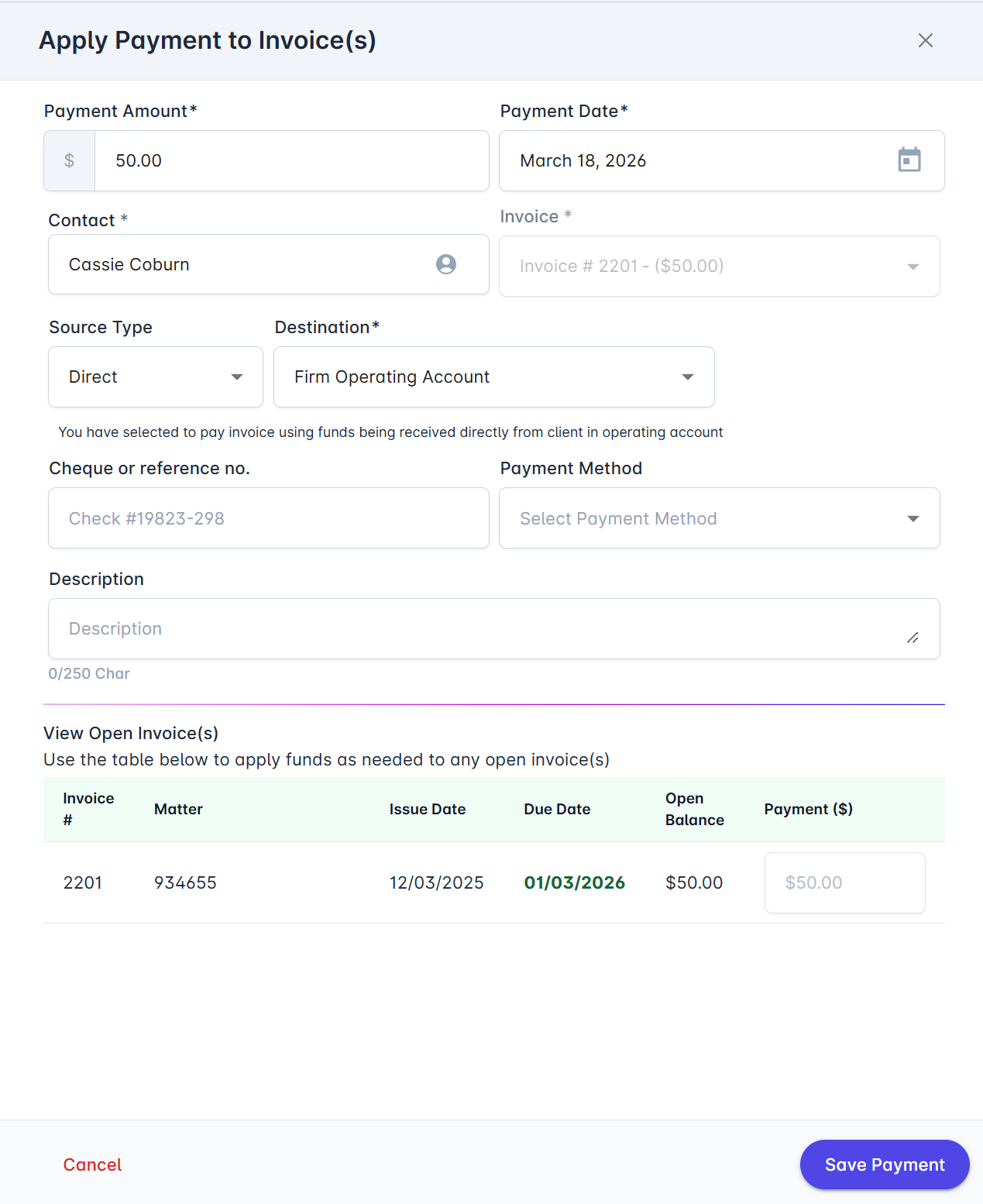
Task: Click the Apply Payment to Invoice(s) title
Action: (x=208, y=40)
